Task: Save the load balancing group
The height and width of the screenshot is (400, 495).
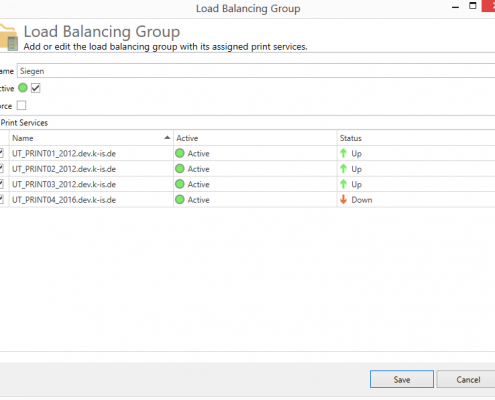Action: pos(402,379)
